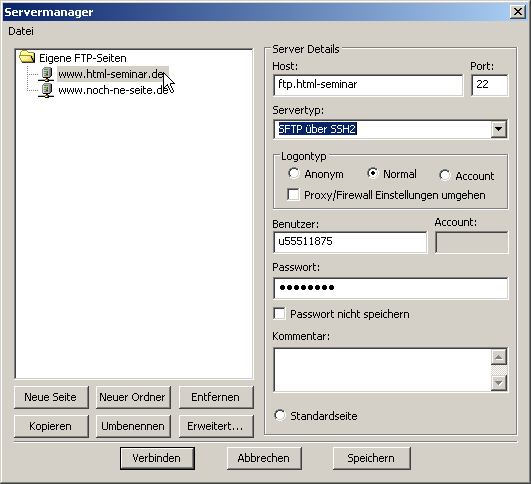The height and width of the screenshot is (484, 531).
Task: Click Verbinden to connect
Action: click(157, 458)
